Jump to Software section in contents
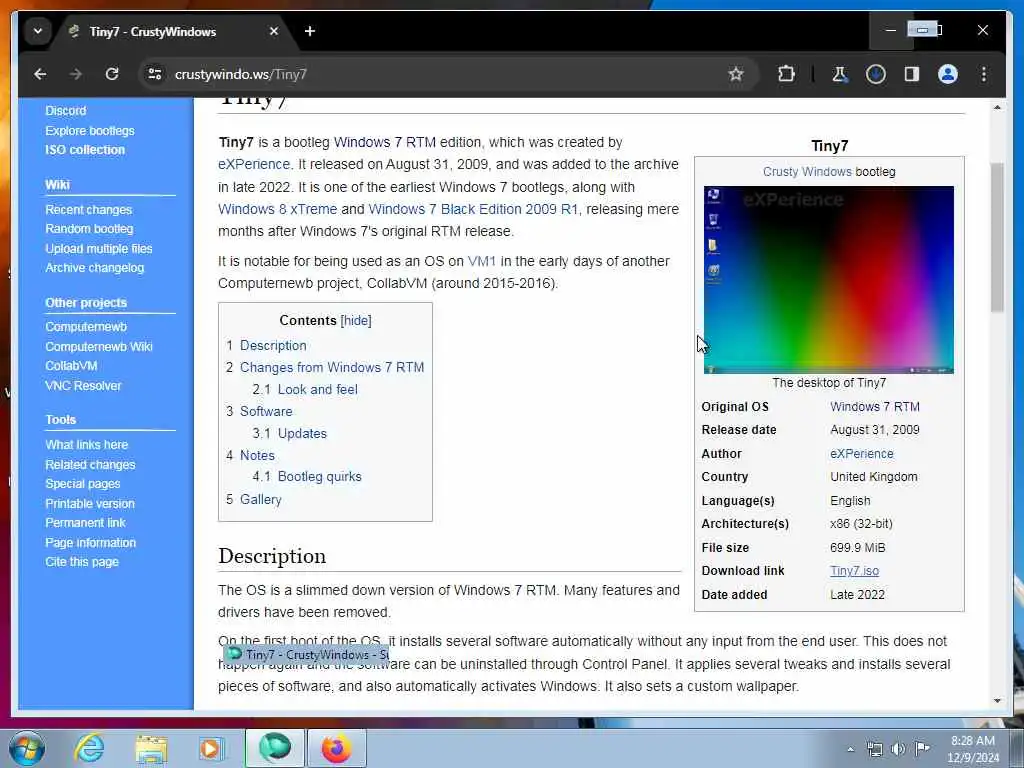Viewport: 1024px width, 768px height. click(266, 411)
